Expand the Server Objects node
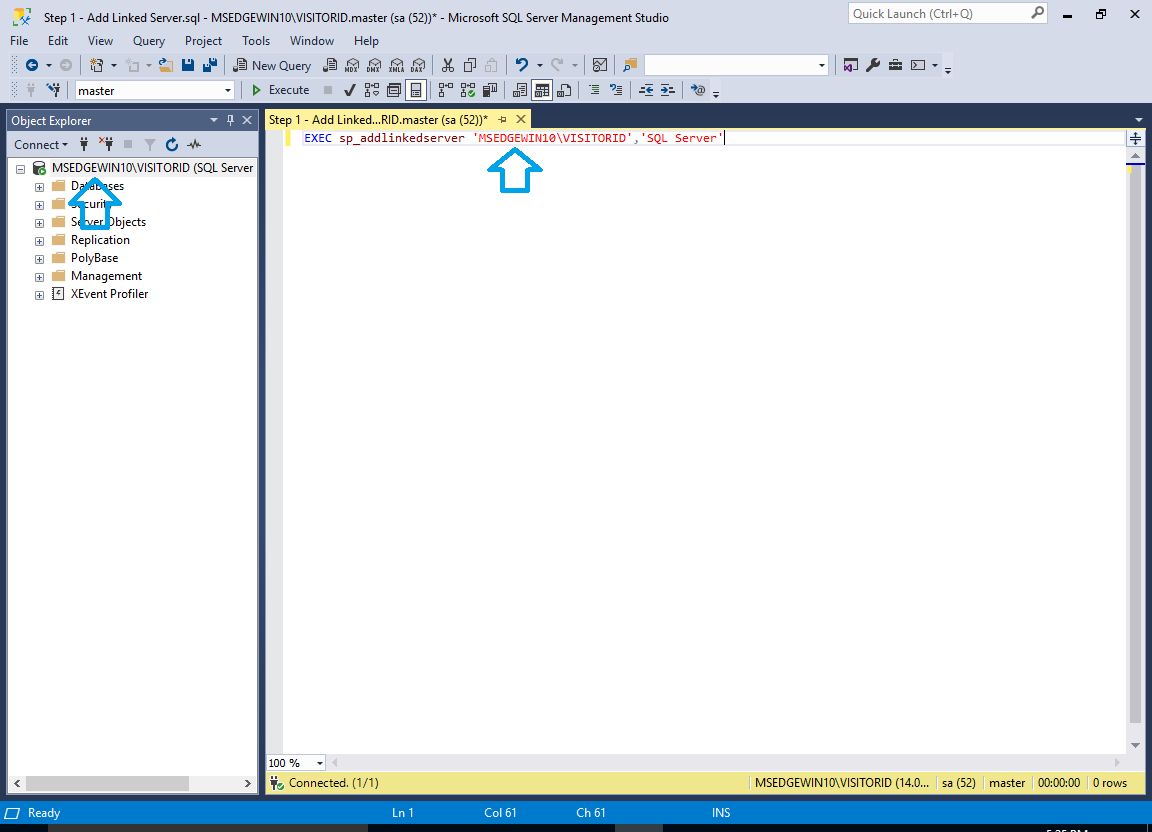 [39, 223]
